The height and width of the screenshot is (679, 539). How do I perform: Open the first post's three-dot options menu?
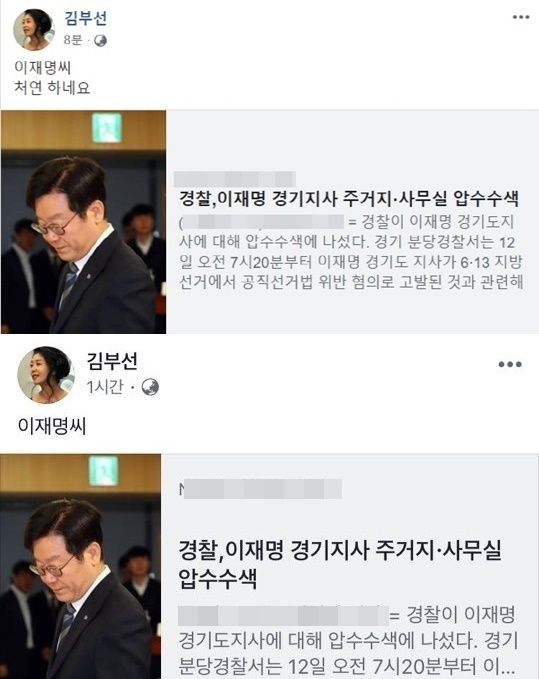(x=521, y=17)
